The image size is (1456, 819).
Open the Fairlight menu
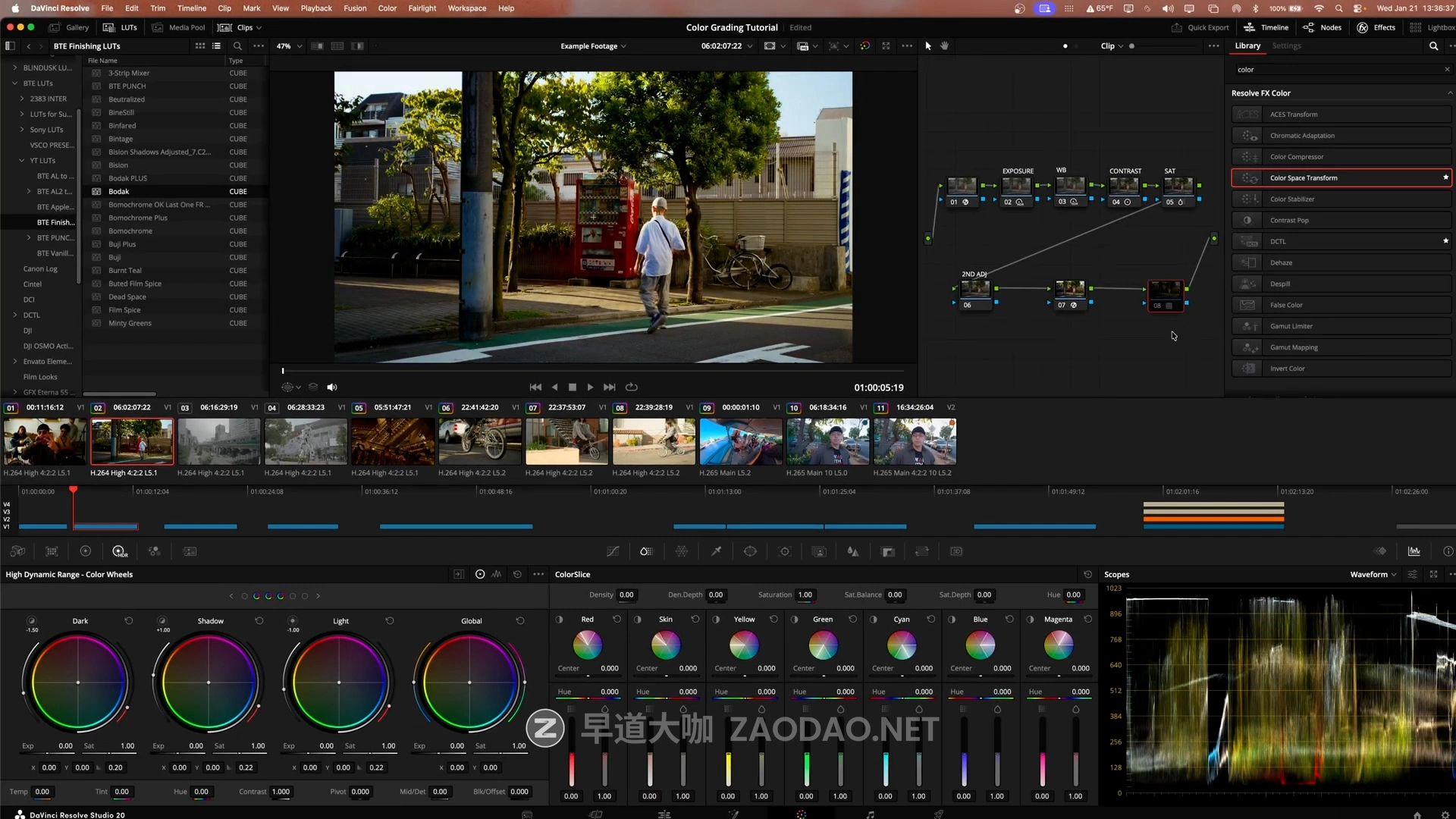[x=422, y=8]
